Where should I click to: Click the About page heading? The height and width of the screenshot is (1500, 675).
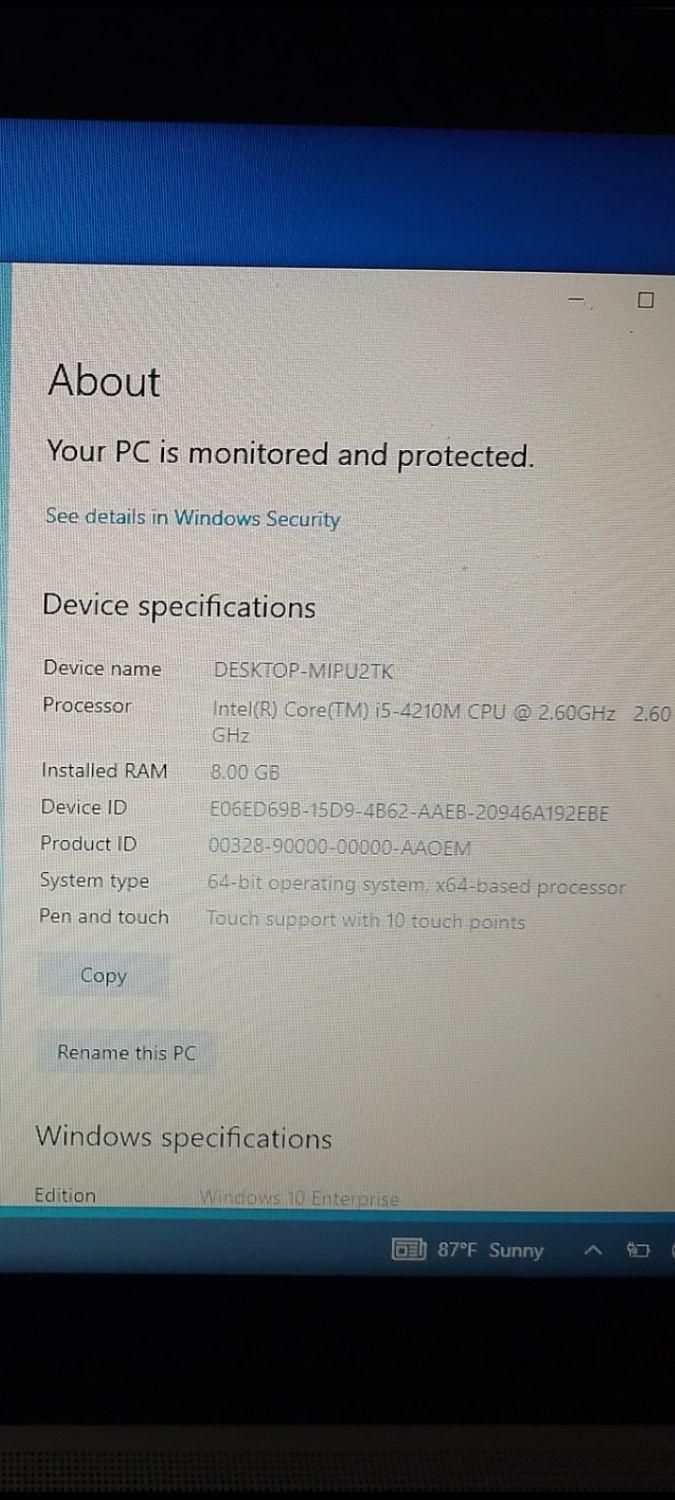click(x=104, y=381)
